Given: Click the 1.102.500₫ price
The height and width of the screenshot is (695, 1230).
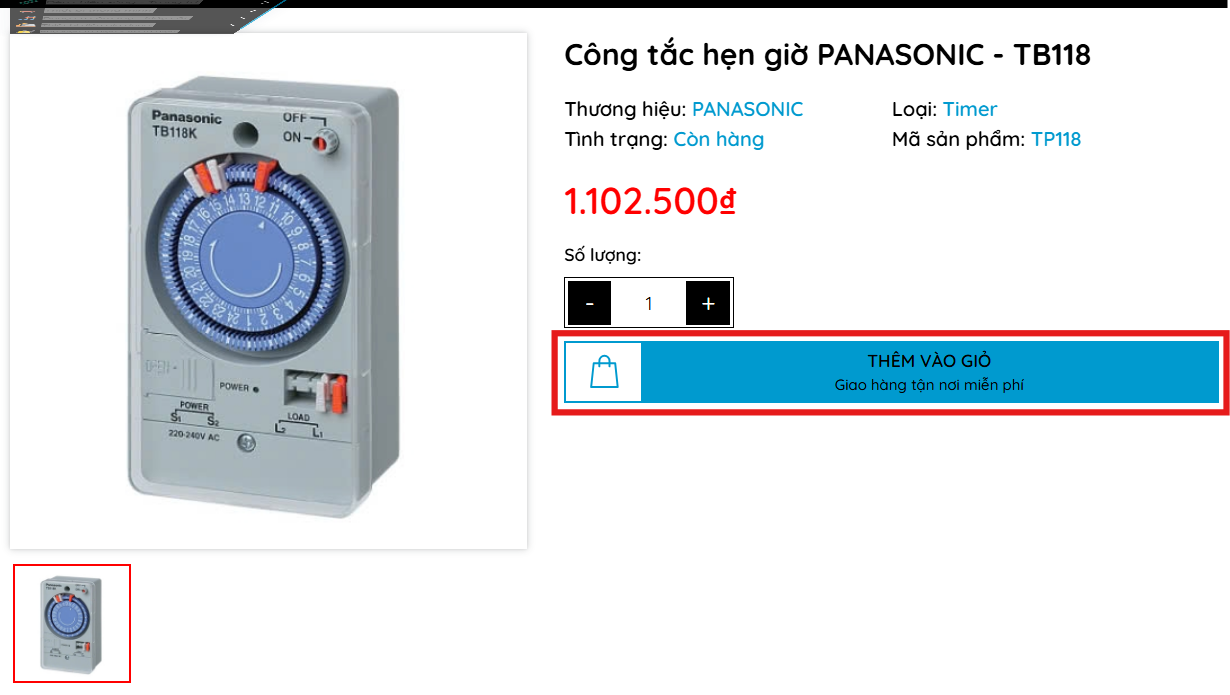Looking at the screenshot, I should point(650,201).
